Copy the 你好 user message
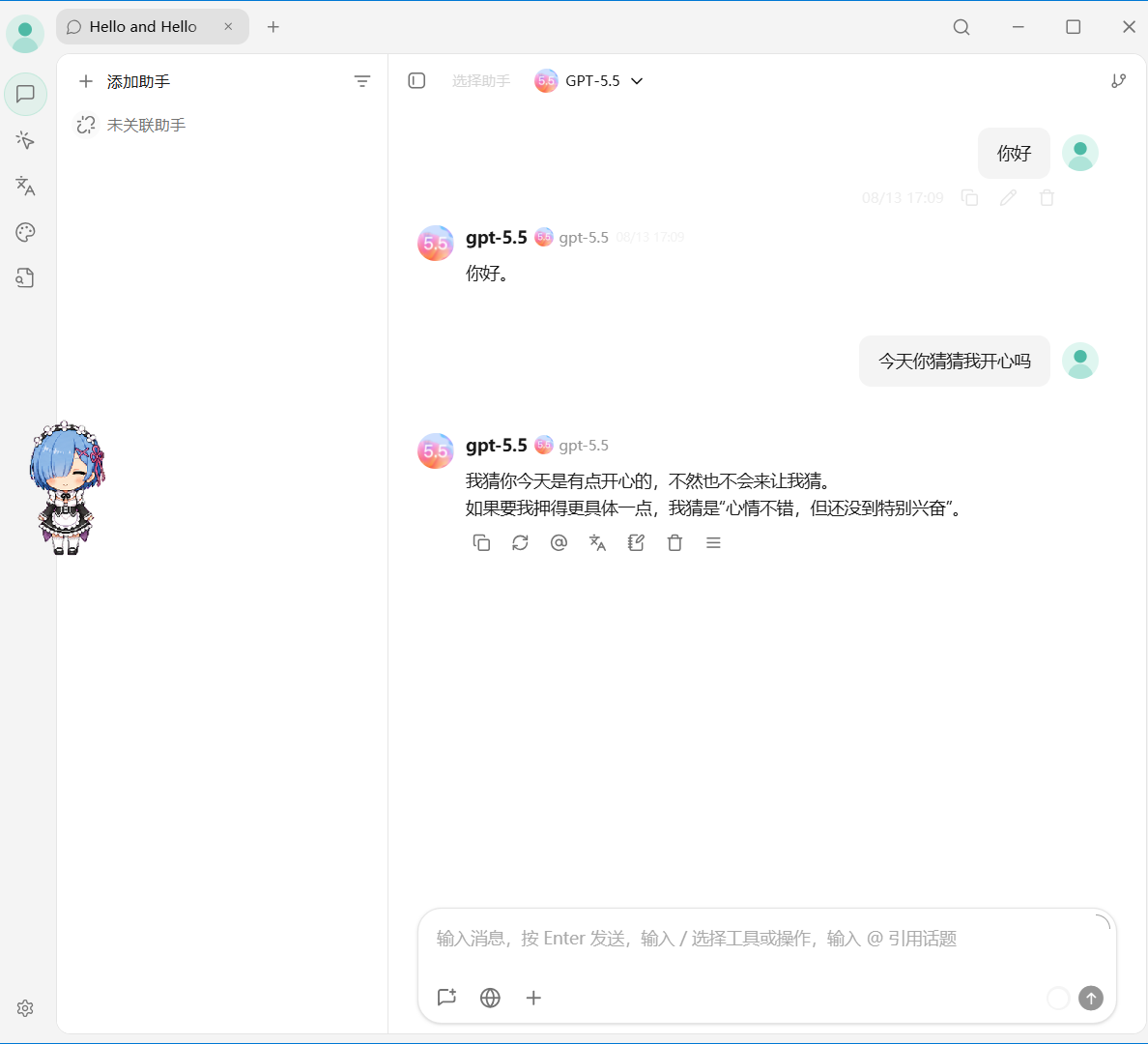1148x1044 pixels. [x=969, y=198]
